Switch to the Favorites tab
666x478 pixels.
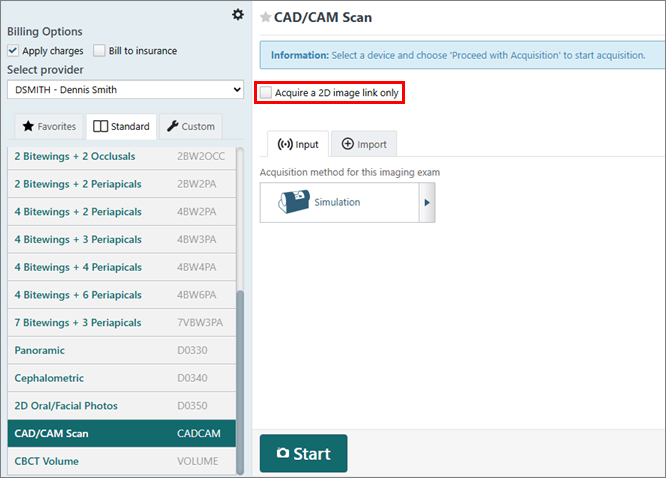(x=49, y=127)
